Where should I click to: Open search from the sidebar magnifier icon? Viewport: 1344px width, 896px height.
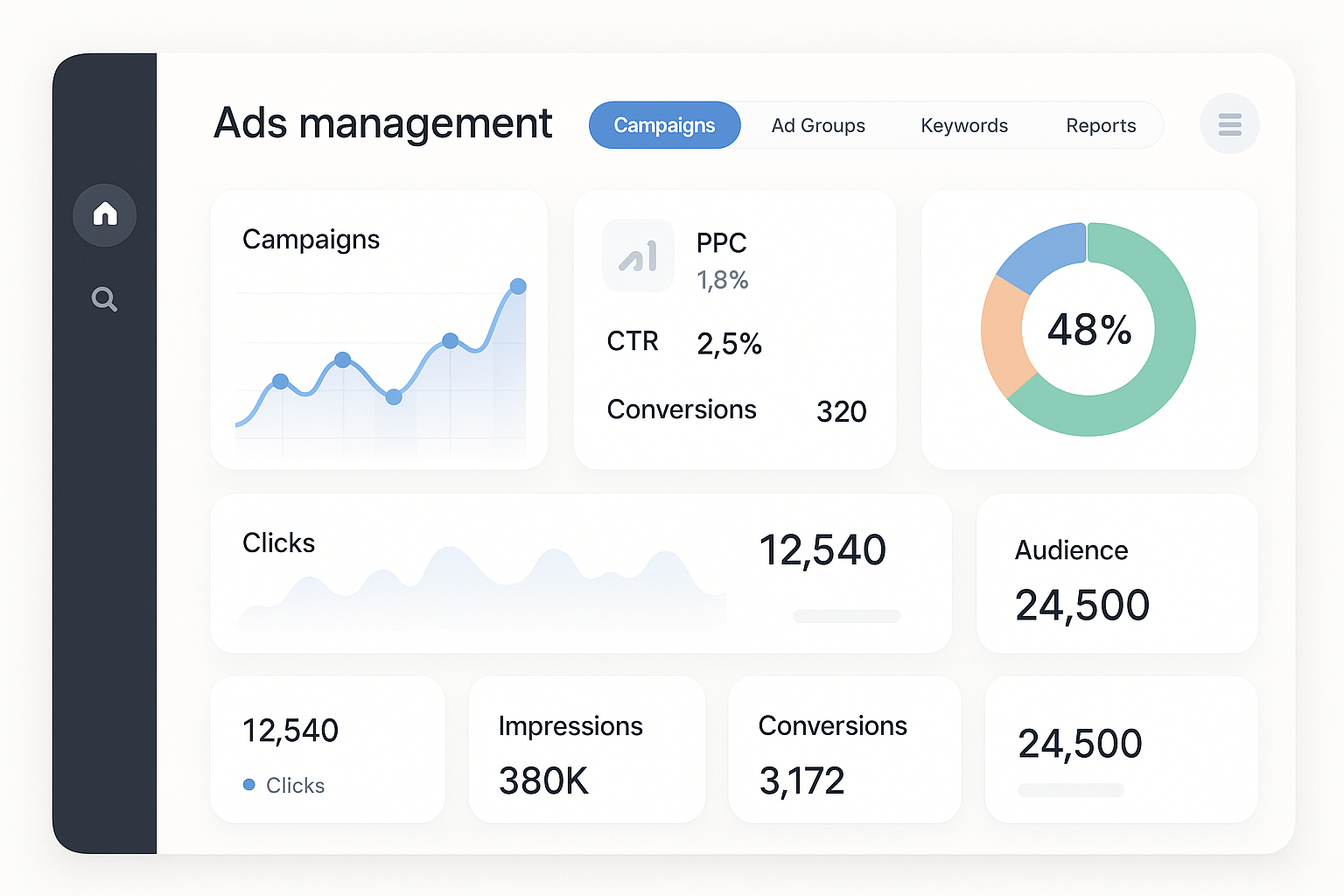[x=104, y=299]
